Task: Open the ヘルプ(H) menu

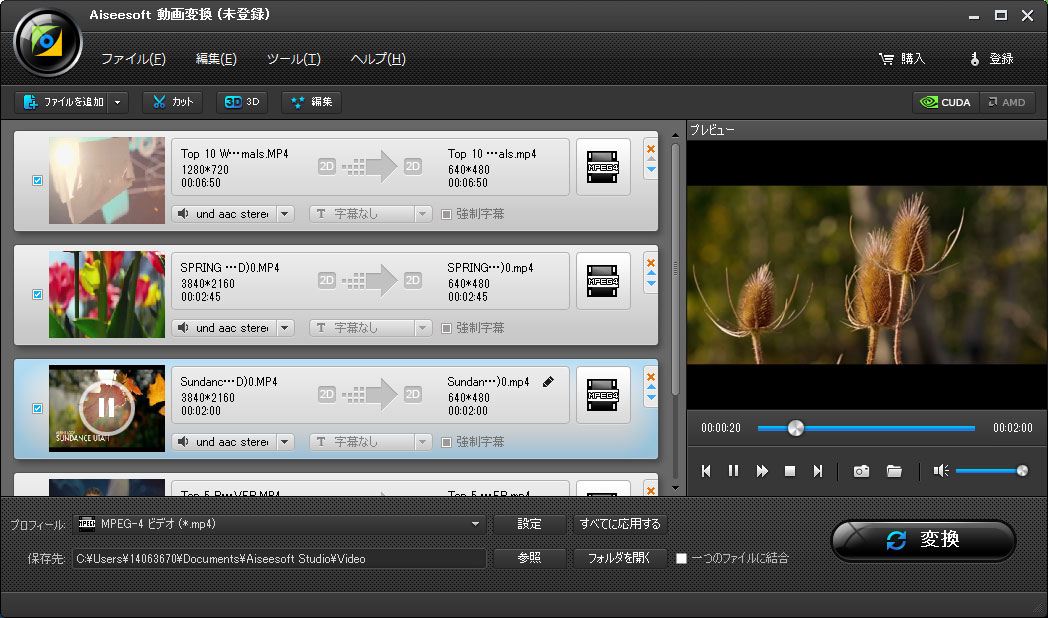Action: coord(378,59)
